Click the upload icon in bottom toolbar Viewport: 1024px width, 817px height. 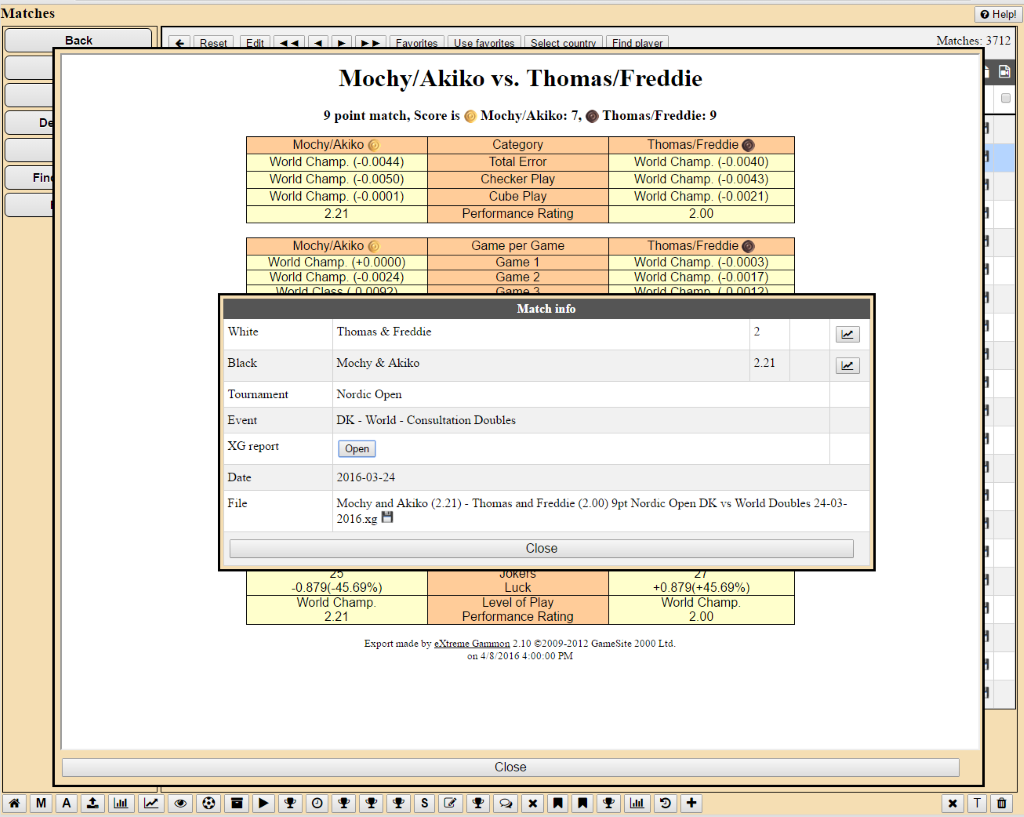[x=93, y=803]
